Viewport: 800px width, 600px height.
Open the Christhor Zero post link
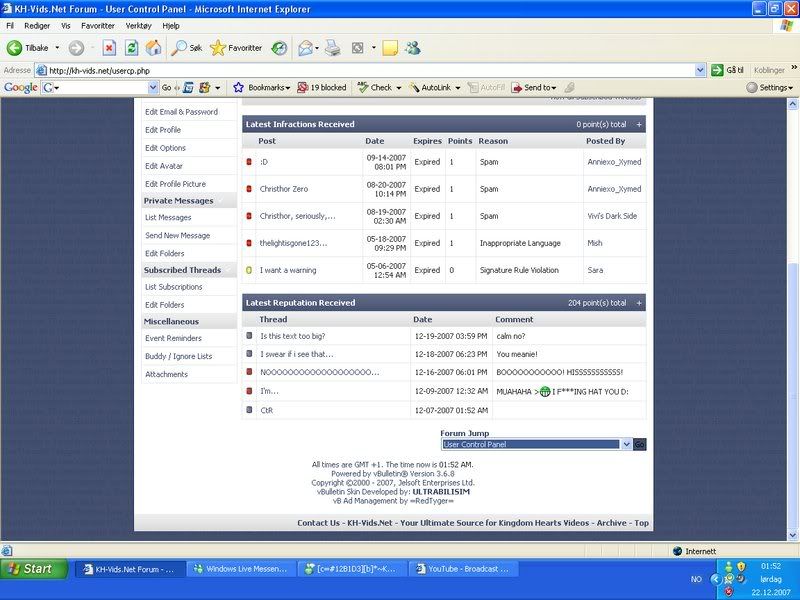coord(284,189)
